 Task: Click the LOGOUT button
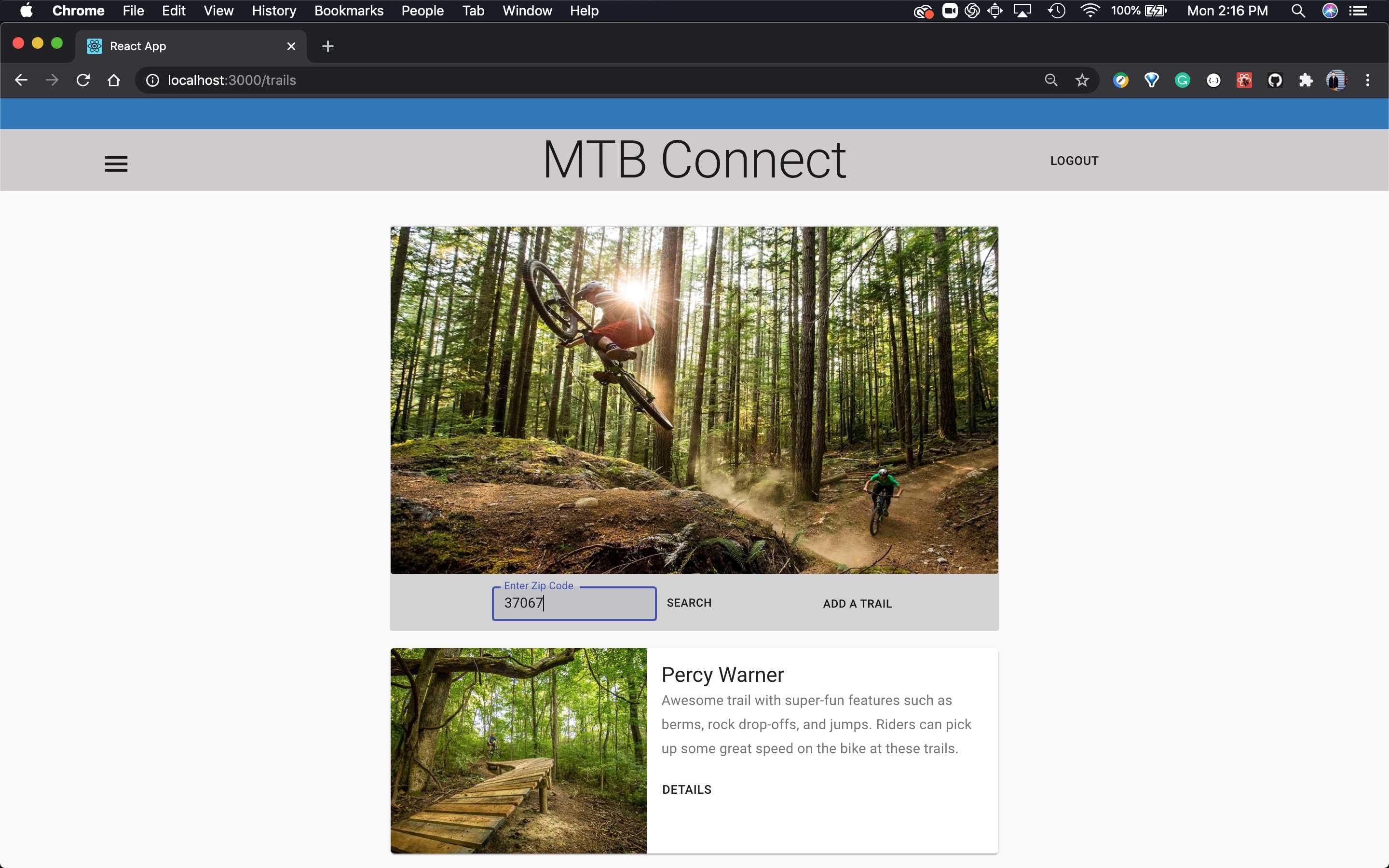(1074, 162)
